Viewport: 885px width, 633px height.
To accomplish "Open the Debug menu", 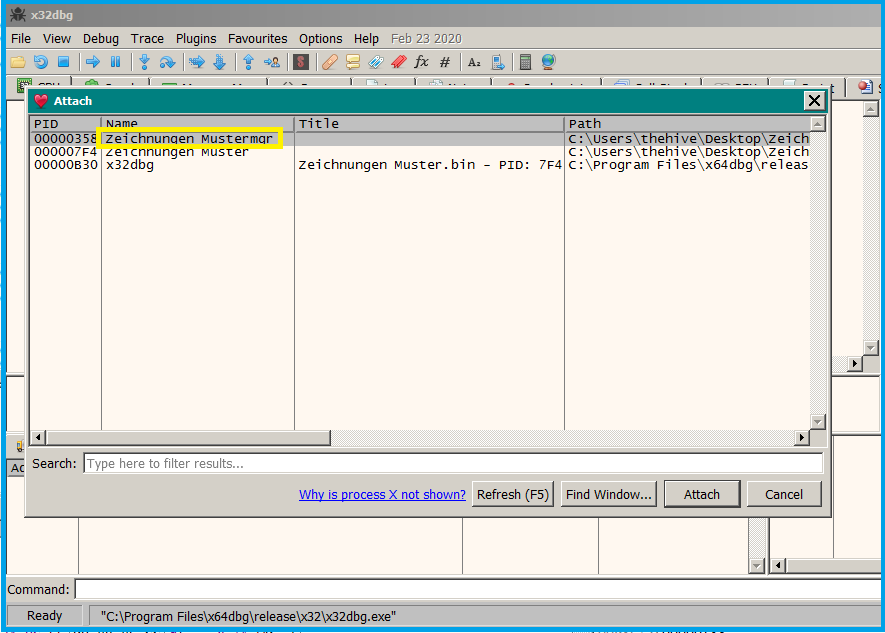I will (100, 38).
